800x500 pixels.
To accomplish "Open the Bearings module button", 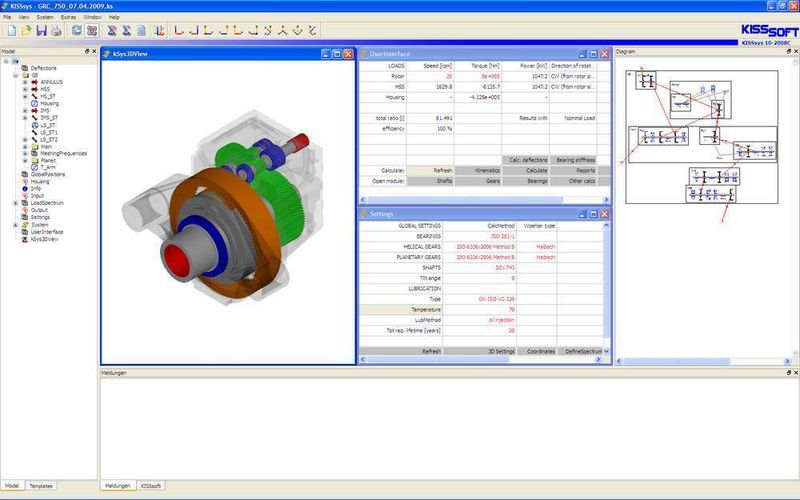I will click(526, 181).
